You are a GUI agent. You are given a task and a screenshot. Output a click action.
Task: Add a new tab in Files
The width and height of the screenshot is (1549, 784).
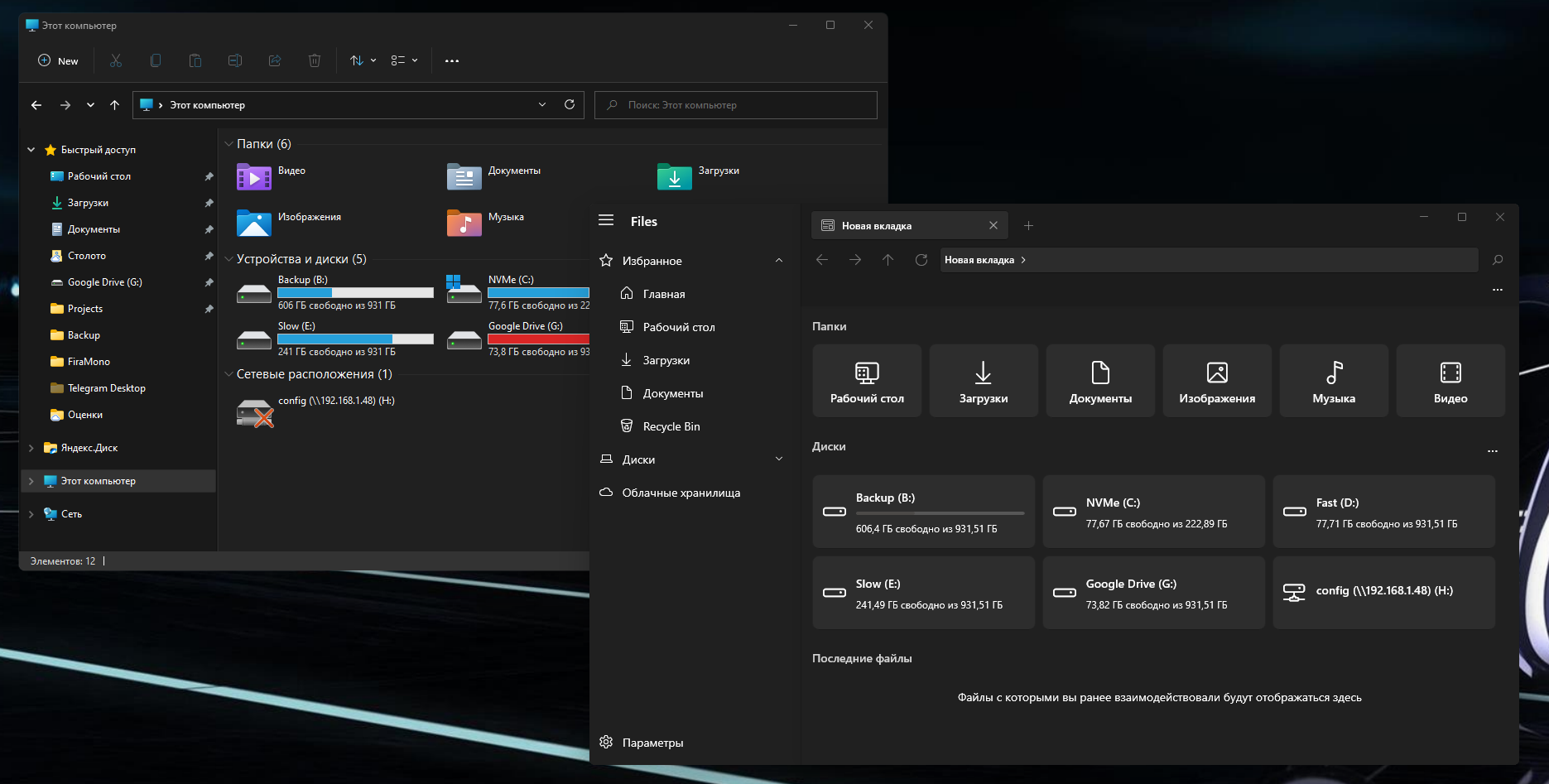pos(1028,226)
